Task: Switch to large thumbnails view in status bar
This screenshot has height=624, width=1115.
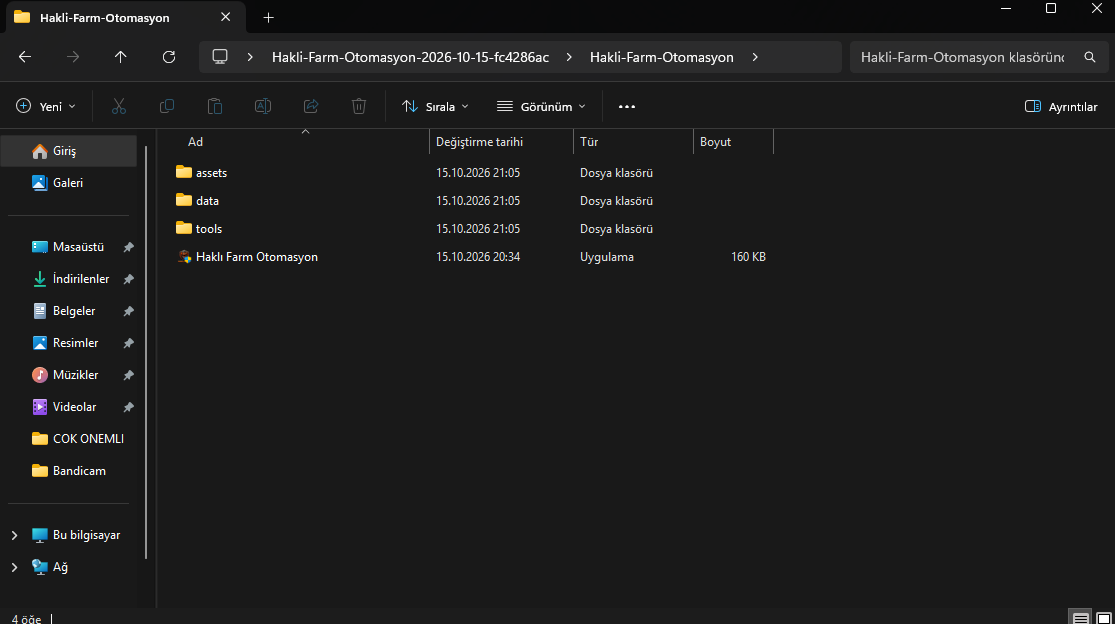Action: pos(1104,618)
